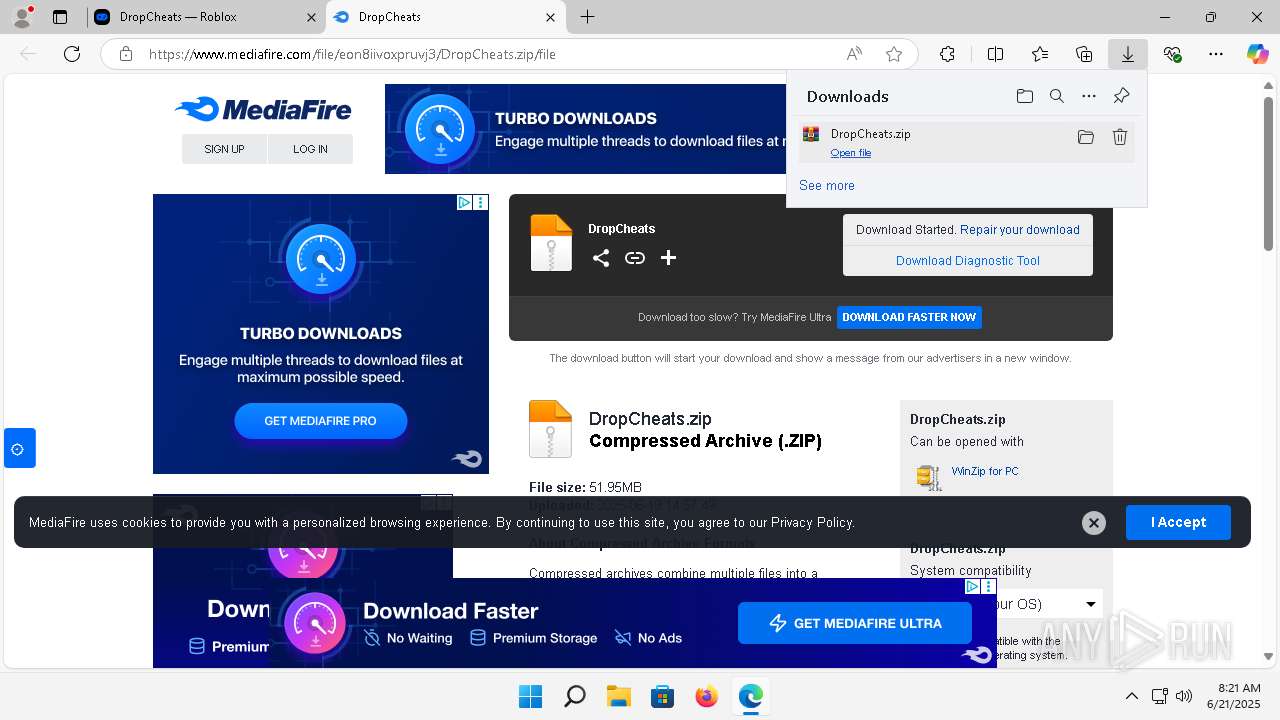Open Favorites list icon

point(1040,54)
